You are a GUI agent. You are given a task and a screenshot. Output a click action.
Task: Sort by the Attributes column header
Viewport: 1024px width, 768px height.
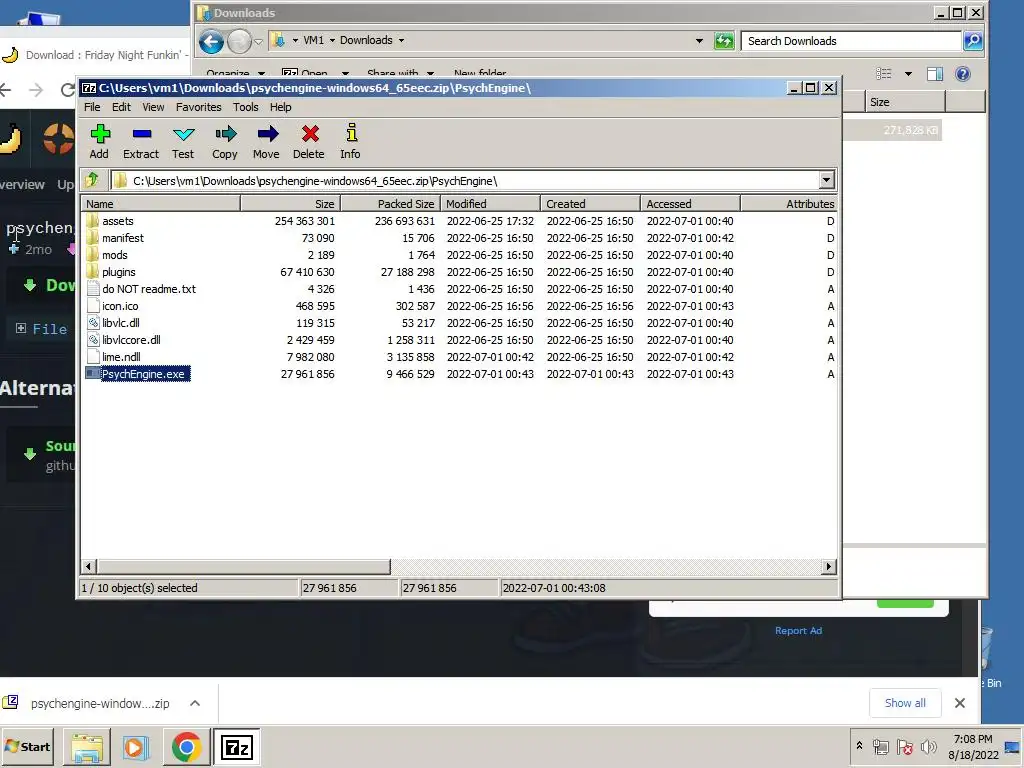coord(788,204)
